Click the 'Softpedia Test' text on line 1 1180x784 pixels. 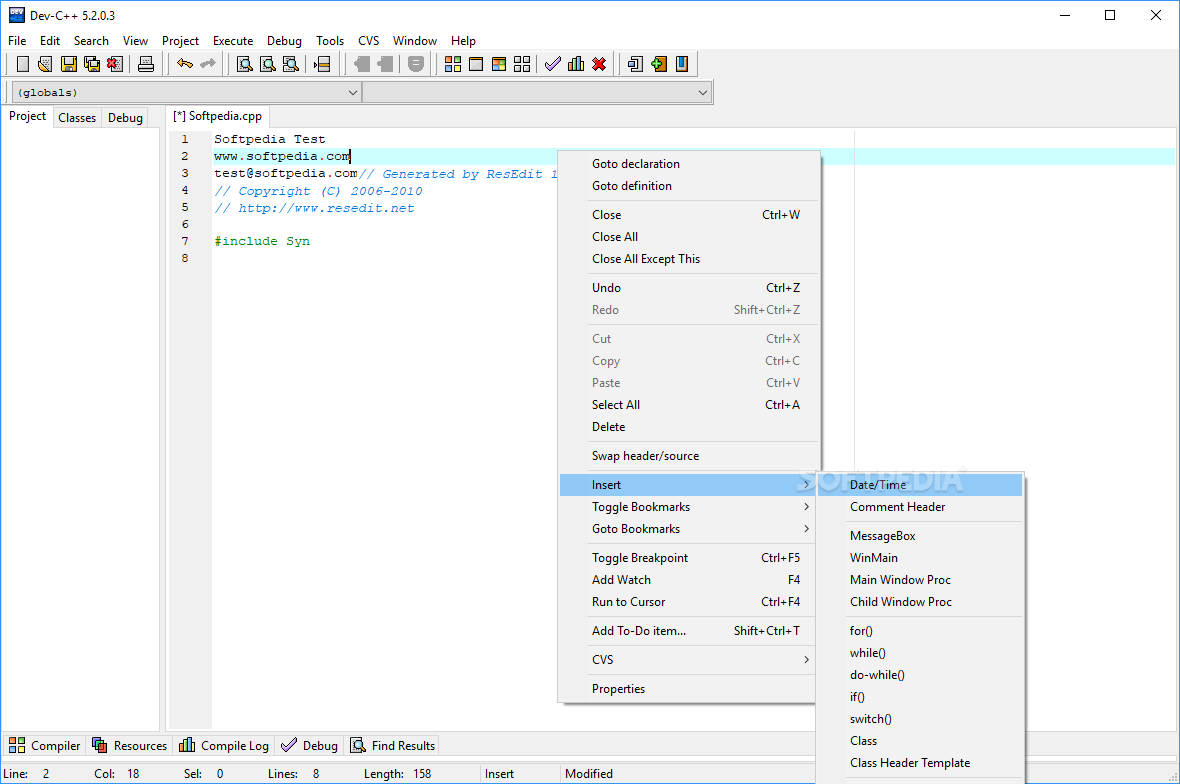(x=269, y=139)
